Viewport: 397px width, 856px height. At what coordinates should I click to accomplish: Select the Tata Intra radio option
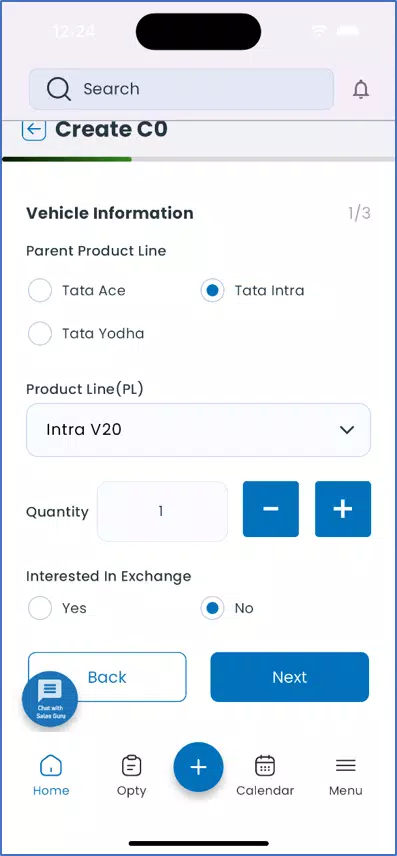pyautogui.click(x=212, y=290)
